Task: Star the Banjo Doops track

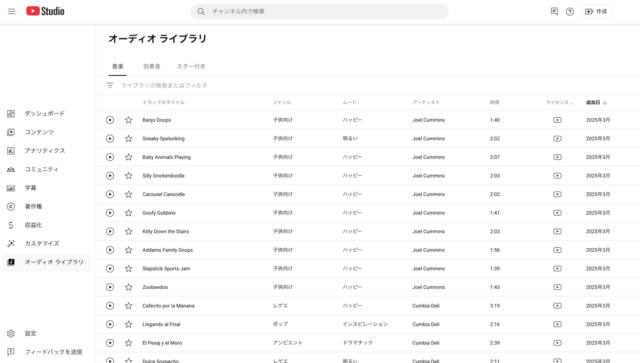Action: pyautogui.click(x=129, y=120)
